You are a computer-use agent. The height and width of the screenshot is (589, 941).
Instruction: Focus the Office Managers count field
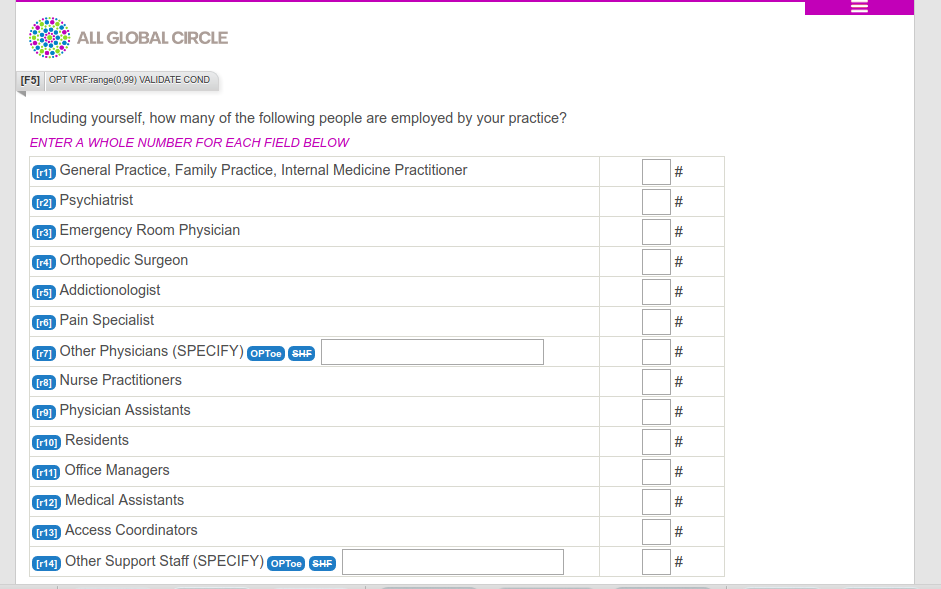coord(656,472)
